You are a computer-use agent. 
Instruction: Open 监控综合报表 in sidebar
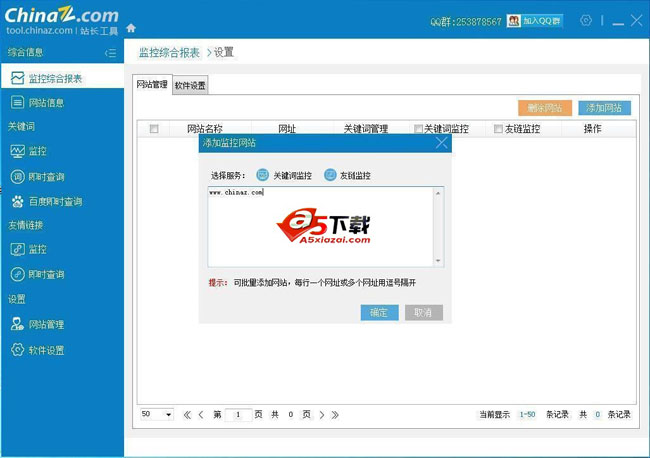pyautogui.click(x=62, y=78)
